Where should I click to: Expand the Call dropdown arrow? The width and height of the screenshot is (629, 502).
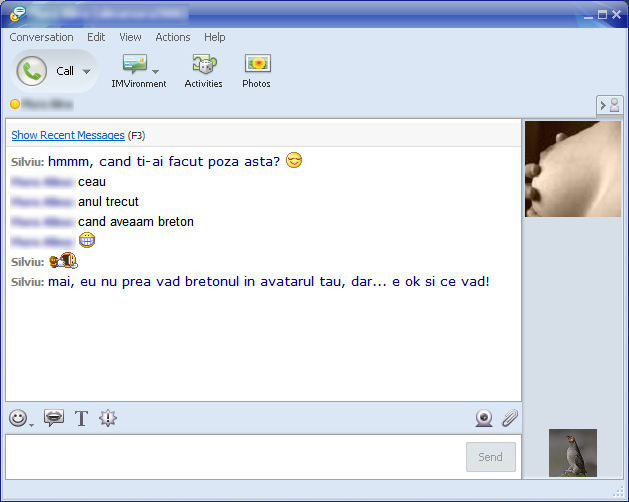click(x=87, y=72)
